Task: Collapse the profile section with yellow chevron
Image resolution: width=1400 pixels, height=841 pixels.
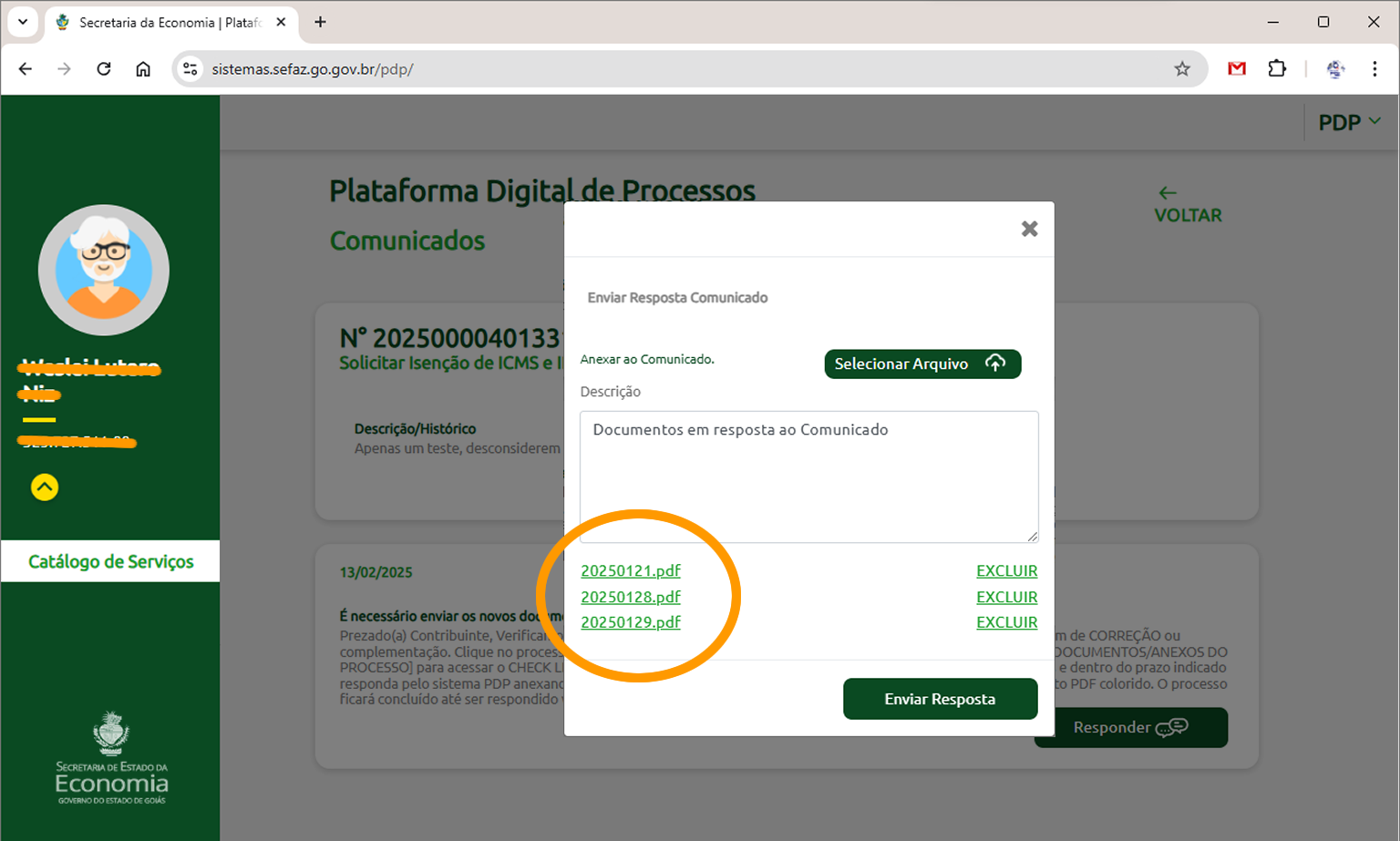Action: 44,487
